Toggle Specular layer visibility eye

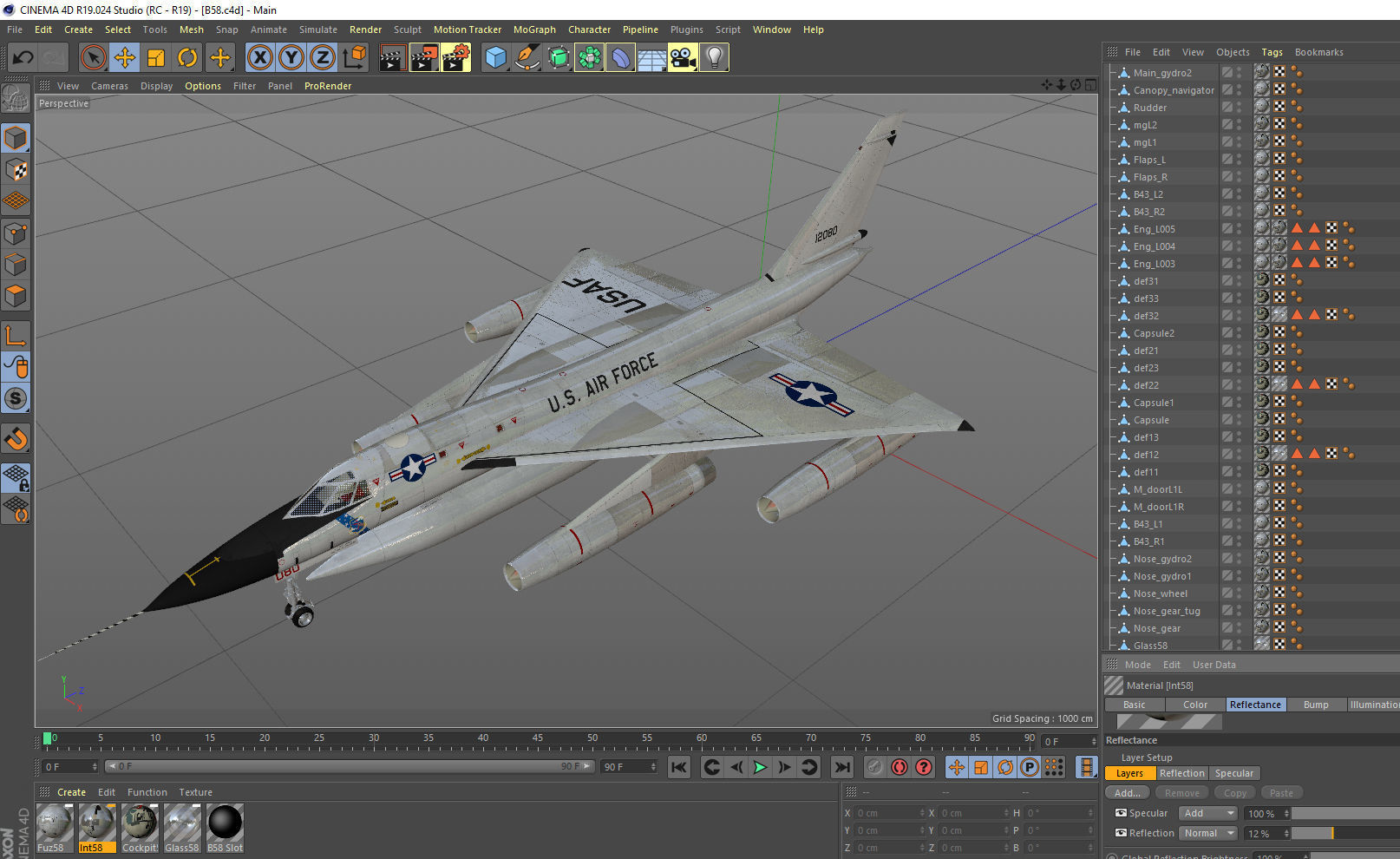click(1121, 813)
